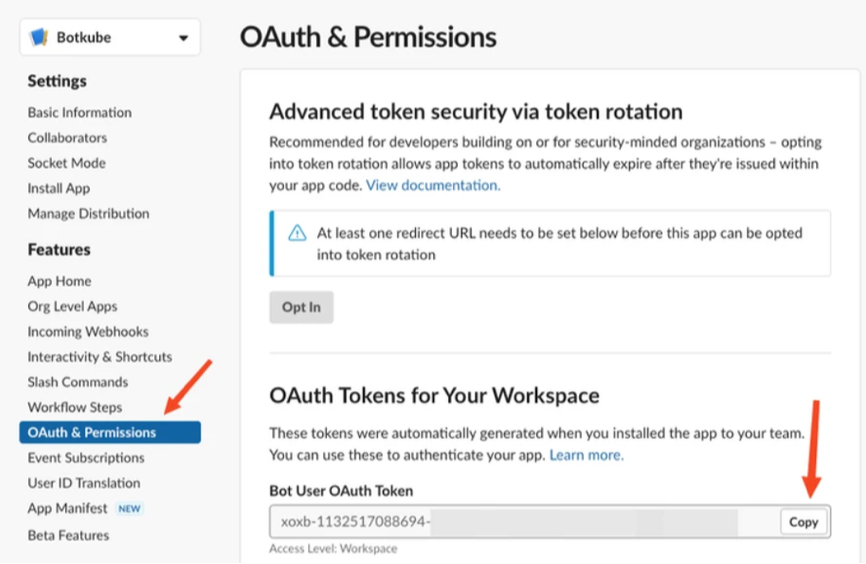
Task: Open App Manifest page
Action: pos(69,508)
